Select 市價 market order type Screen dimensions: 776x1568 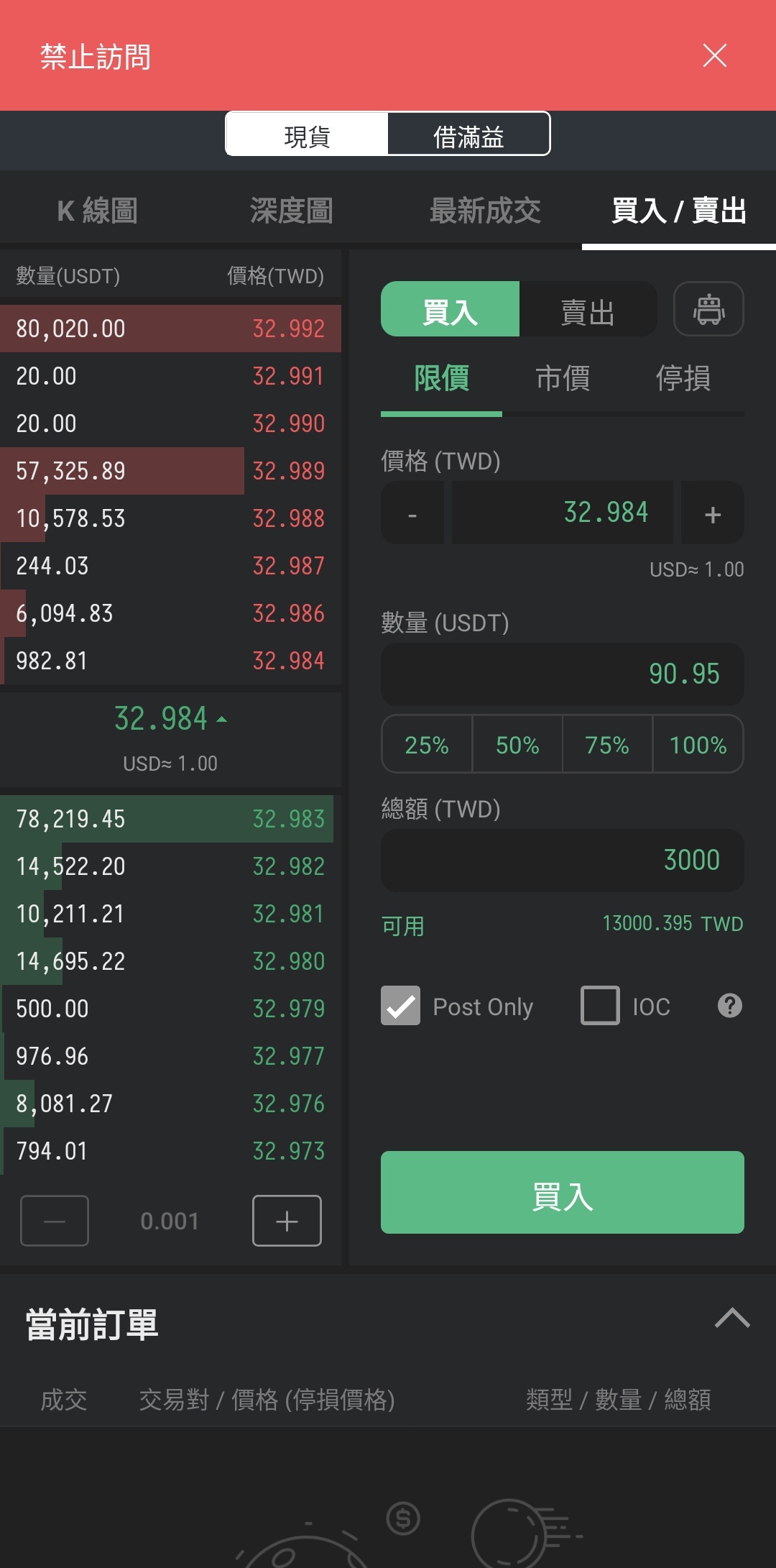pyautogui.click(x=563, y=378)
